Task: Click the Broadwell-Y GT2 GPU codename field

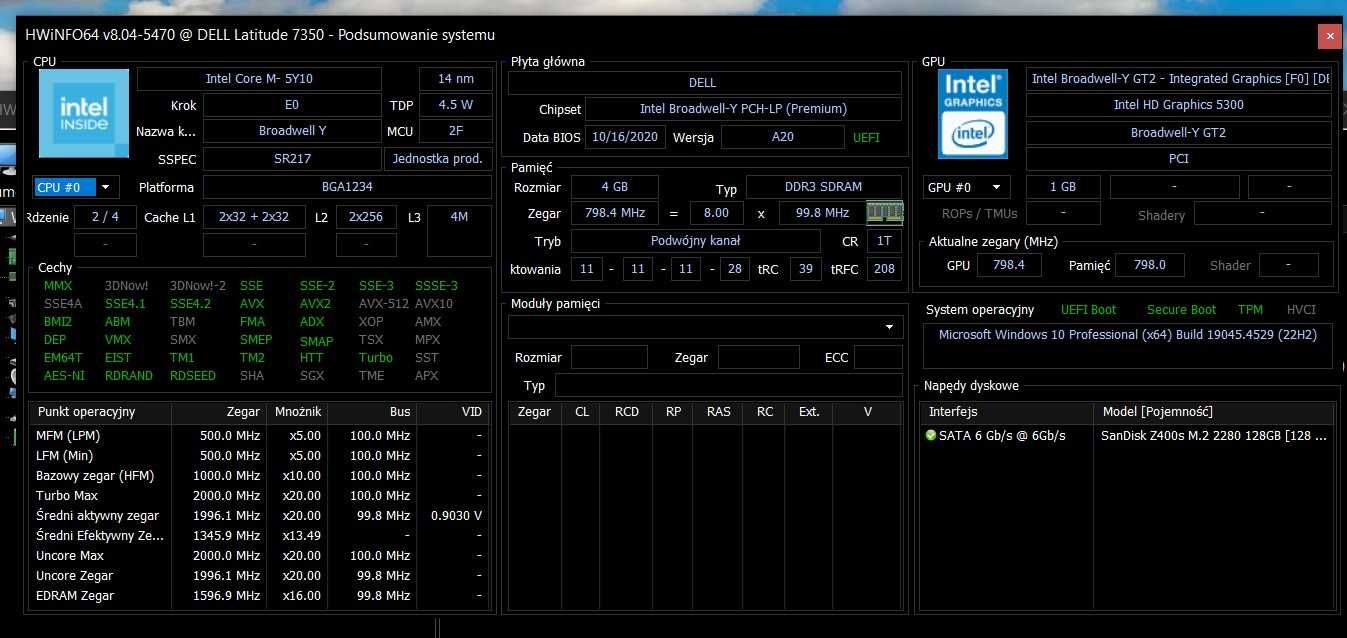Action: point(1179,133)
